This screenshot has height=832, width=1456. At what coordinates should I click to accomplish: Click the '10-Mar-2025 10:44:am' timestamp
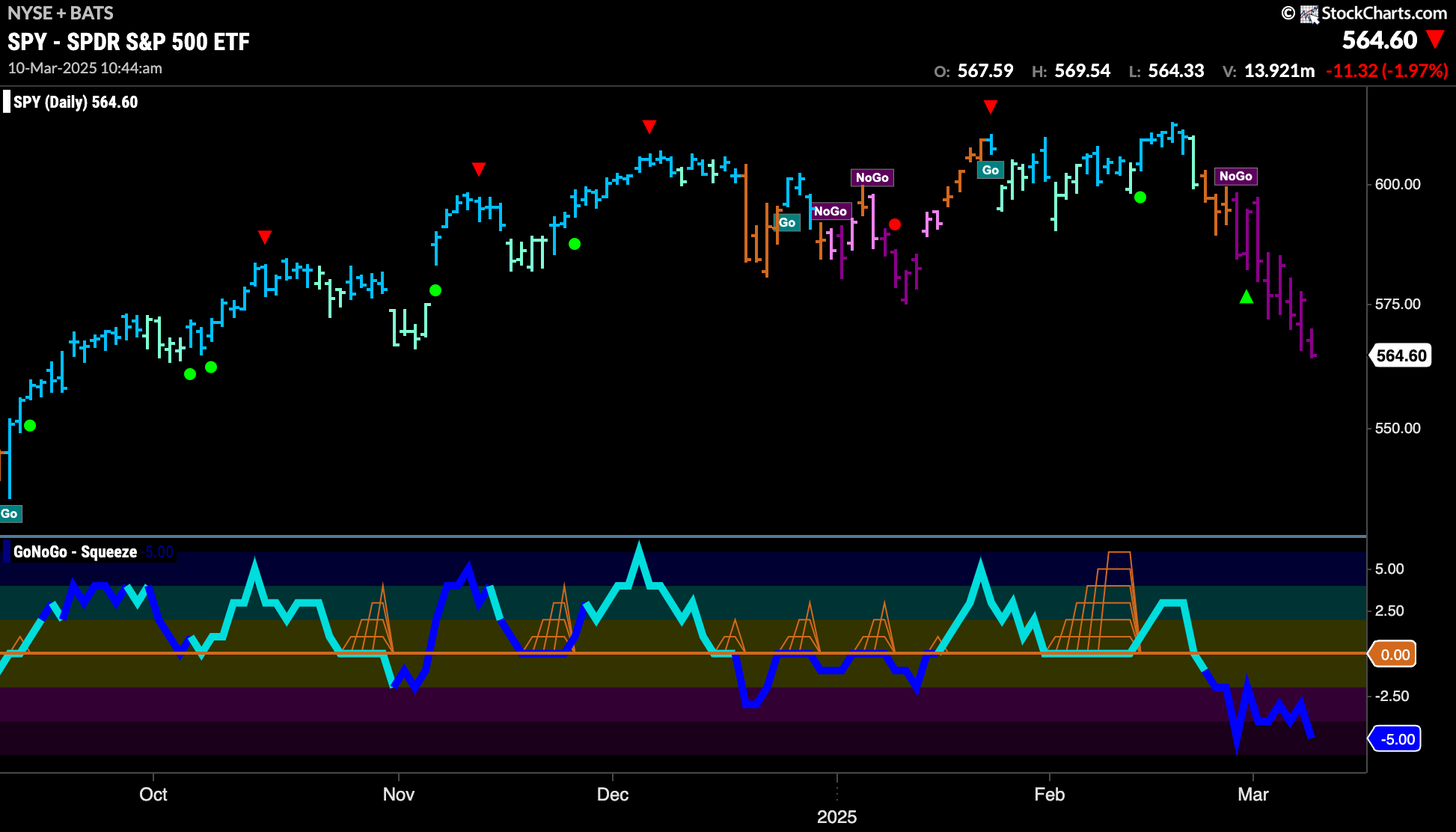click(x=85, y=68)
